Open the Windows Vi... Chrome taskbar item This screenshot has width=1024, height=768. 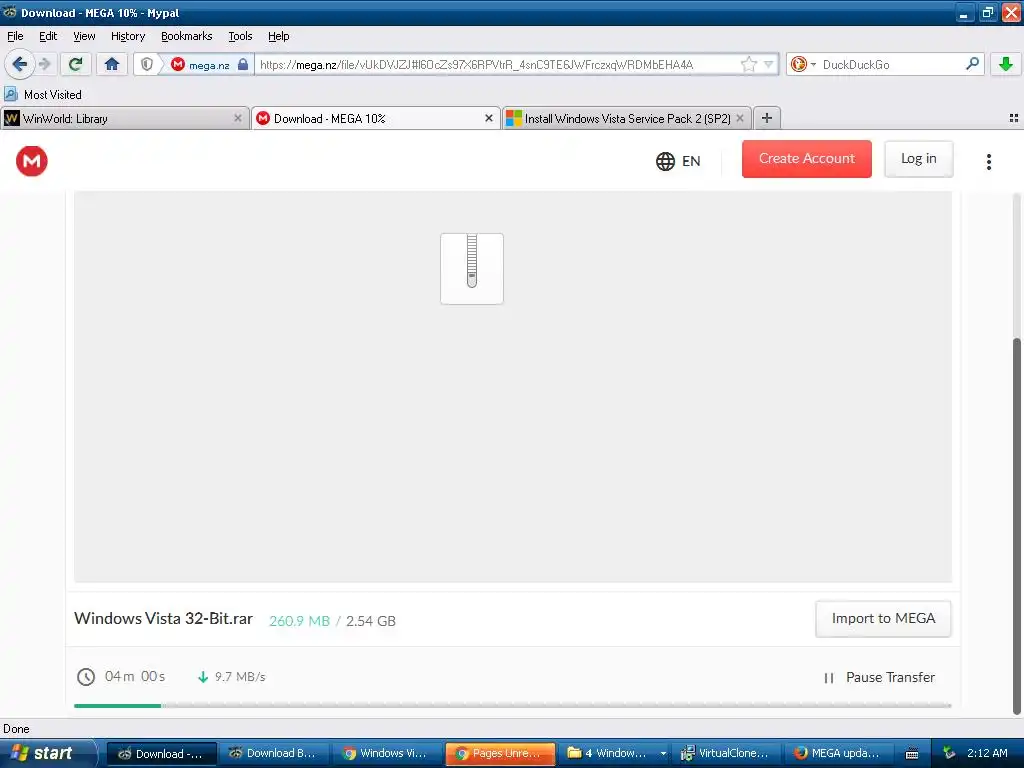coord(386,753)
